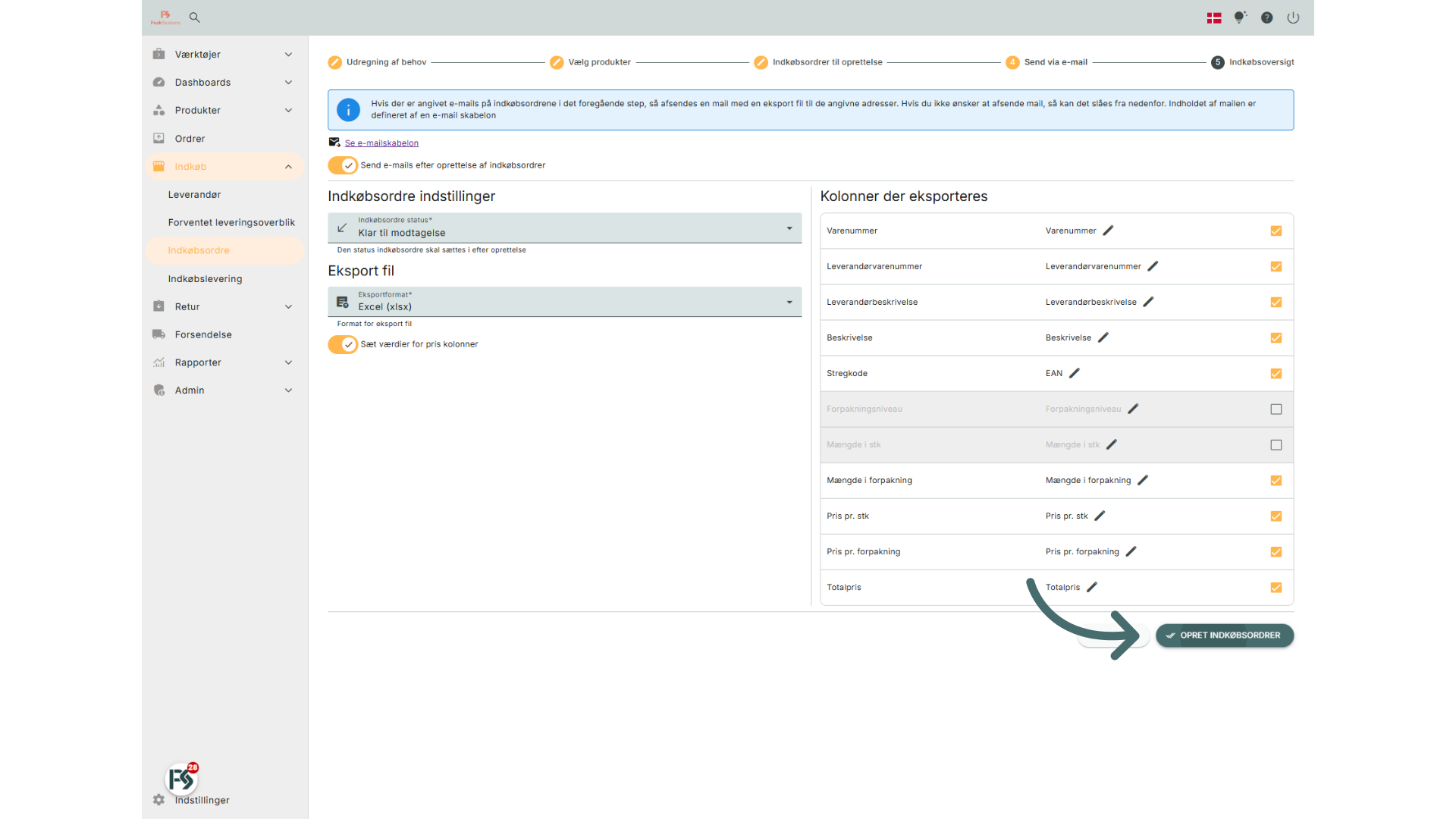Uncheck the Mængde i forpakning export checkbox

tap(1276, 480)
